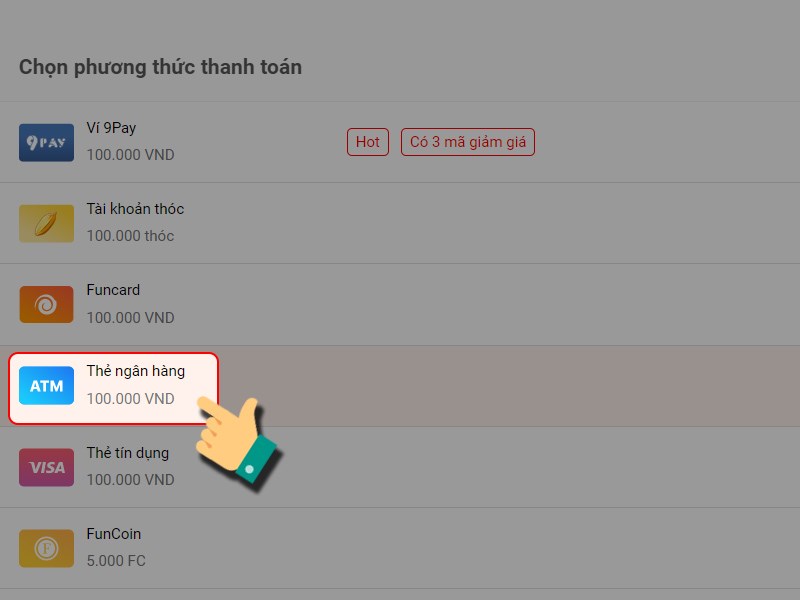Click the 5.000 FC amount
This screenshot has height=600, width=800.
click(116, 561)
